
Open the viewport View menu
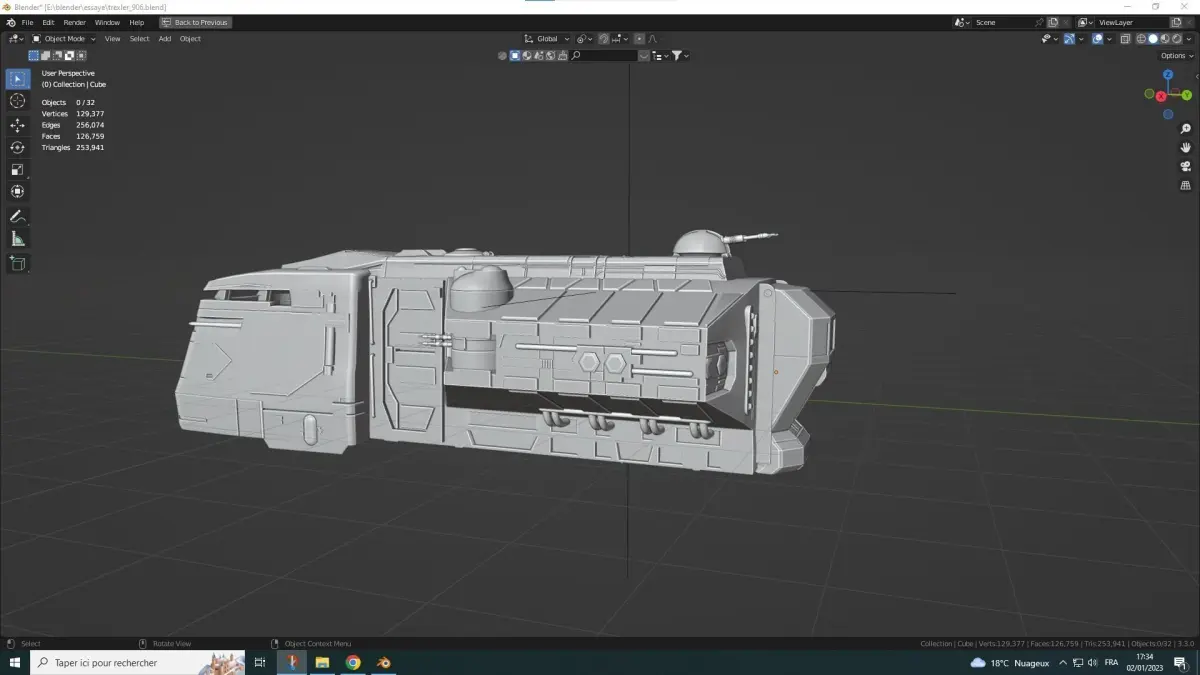pyautogui.click(x=112, y=39)
